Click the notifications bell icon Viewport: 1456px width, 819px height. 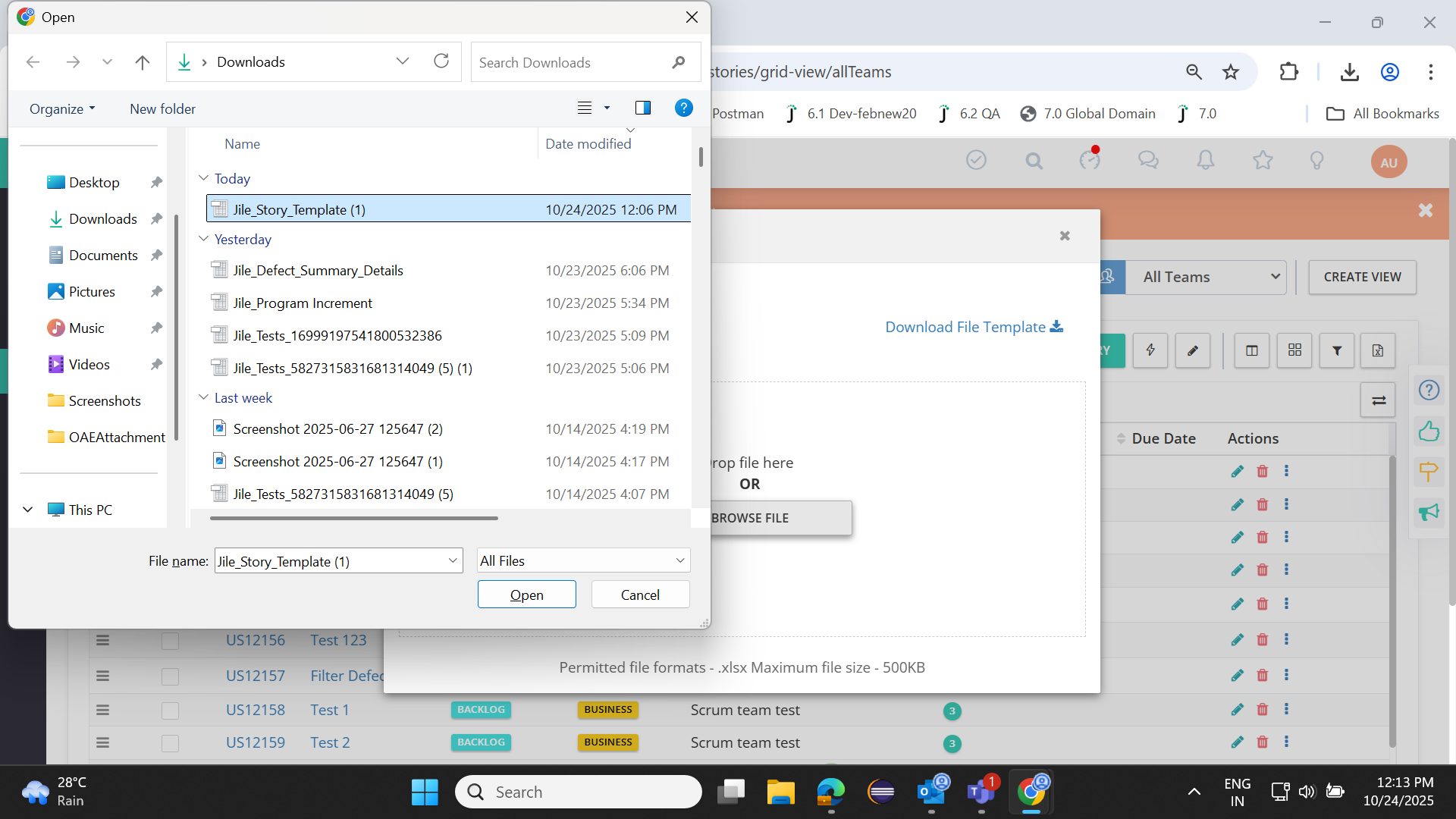tap(1205, 160)
